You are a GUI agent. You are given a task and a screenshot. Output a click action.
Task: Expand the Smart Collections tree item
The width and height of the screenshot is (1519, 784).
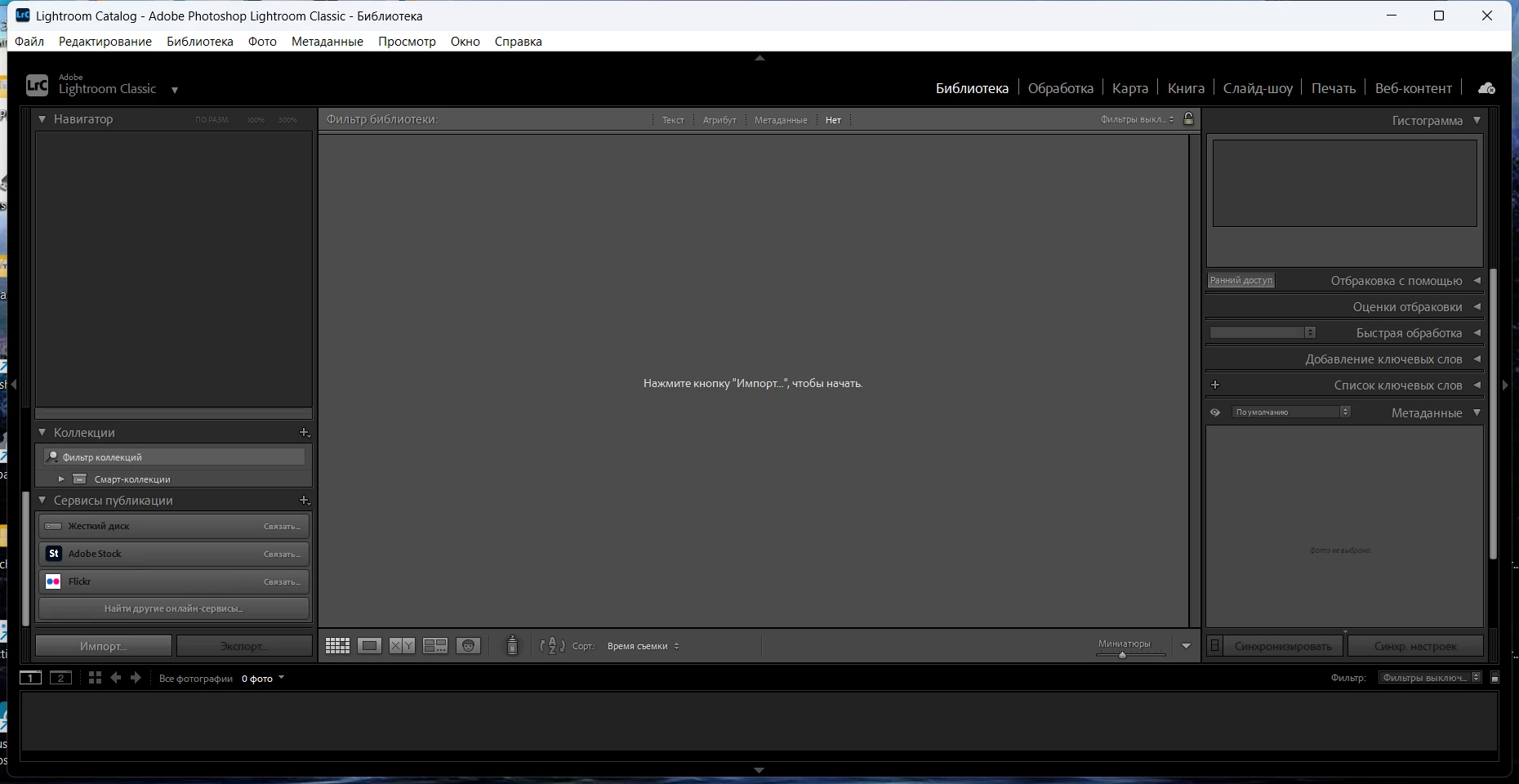pos(61,479)
